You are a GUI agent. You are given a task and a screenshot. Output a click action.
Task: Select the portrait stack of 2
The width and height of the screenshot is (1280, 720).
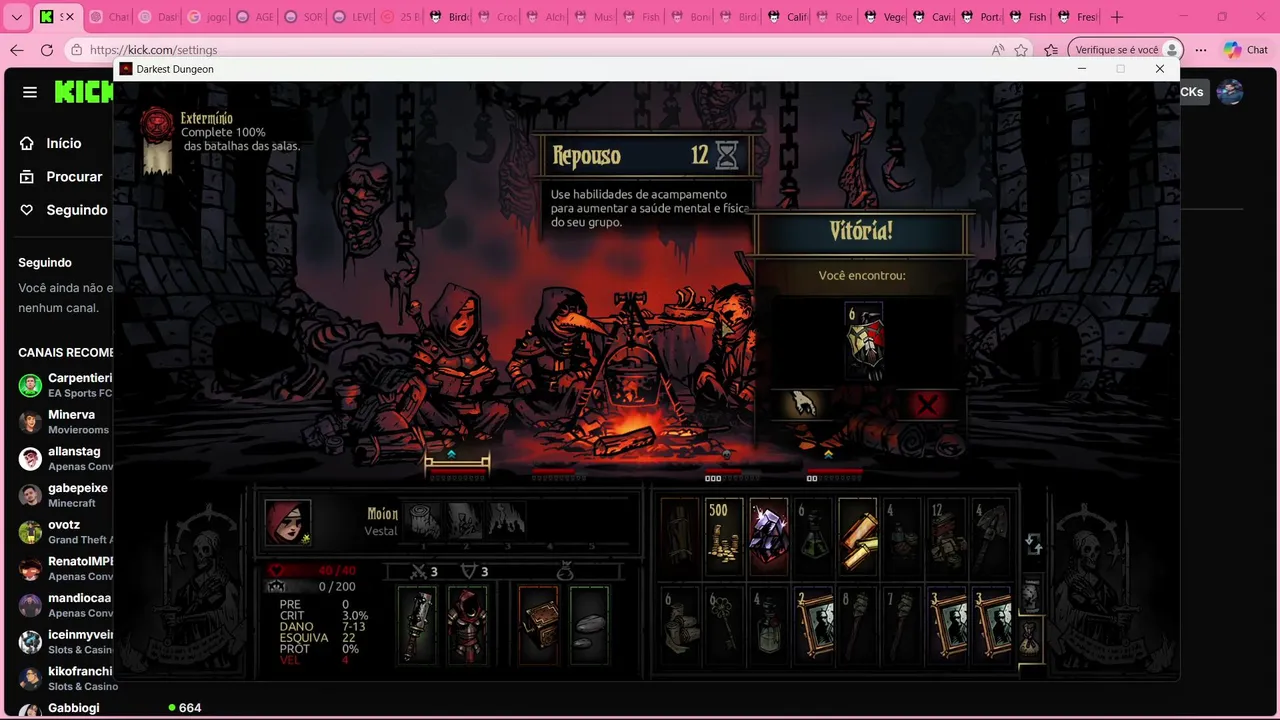click(813, 623)
